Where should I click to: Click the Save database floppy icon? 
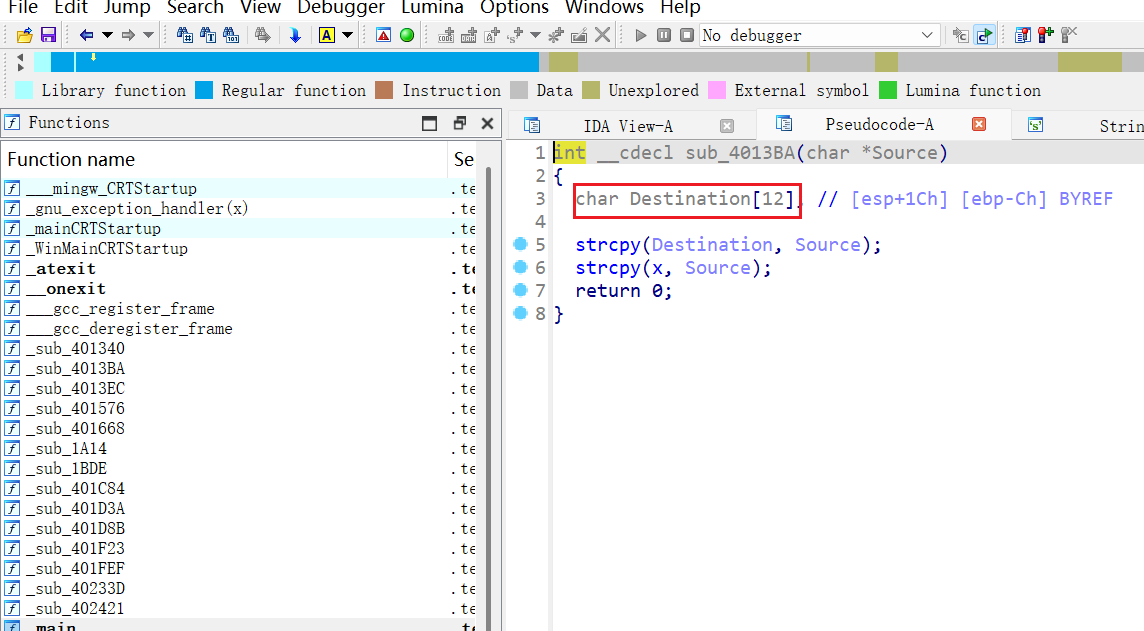pos(47,35)
